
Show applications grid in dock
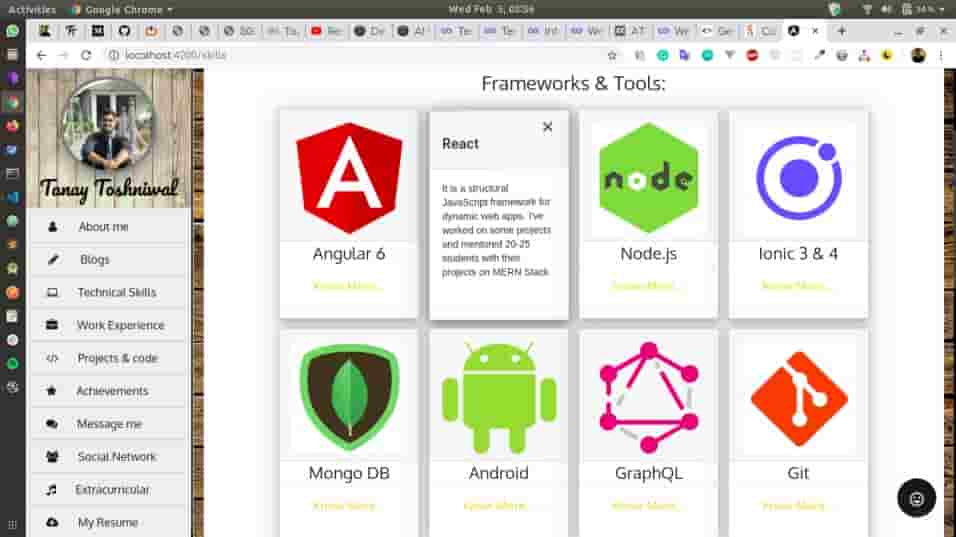tap(12, 524)
